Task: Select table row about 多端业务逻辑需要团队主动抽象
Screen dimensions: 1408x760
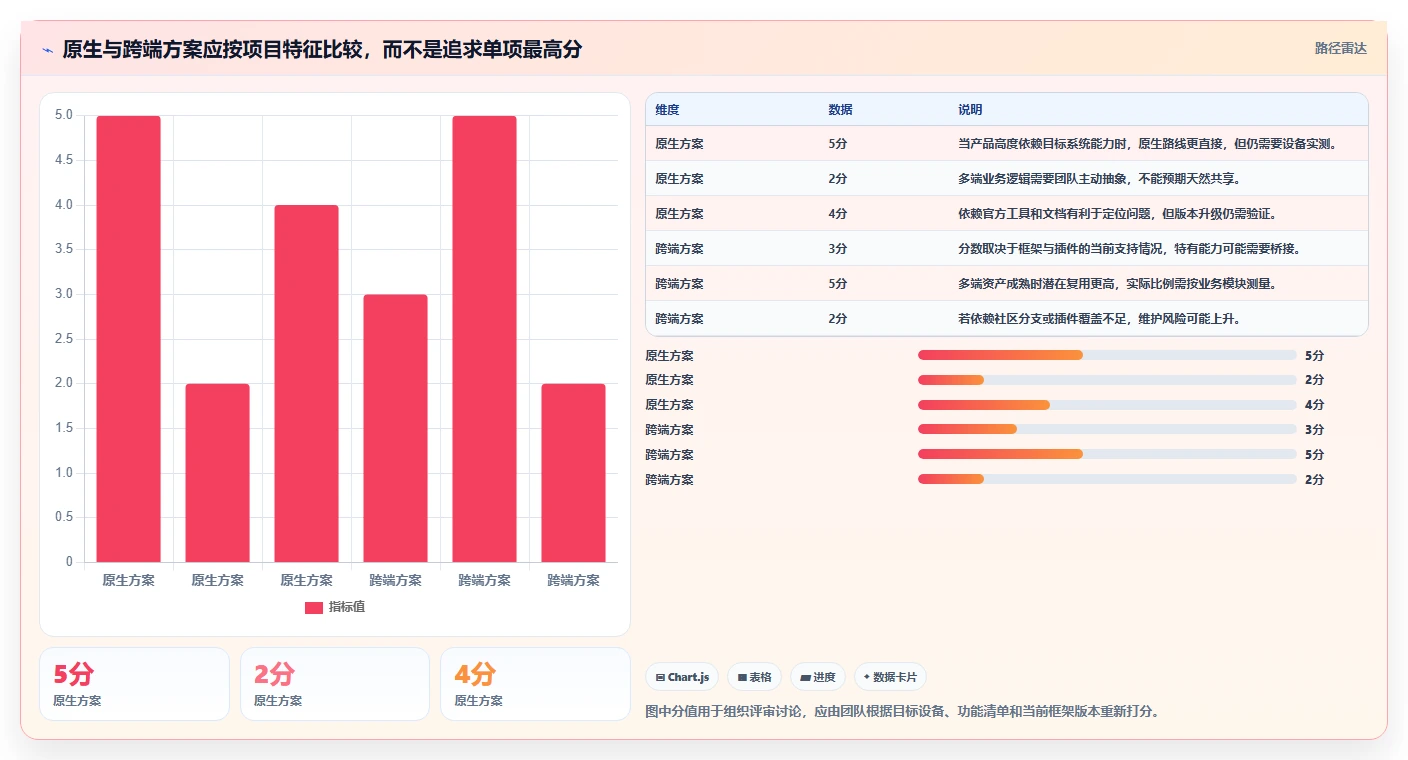Action: 1007,179
